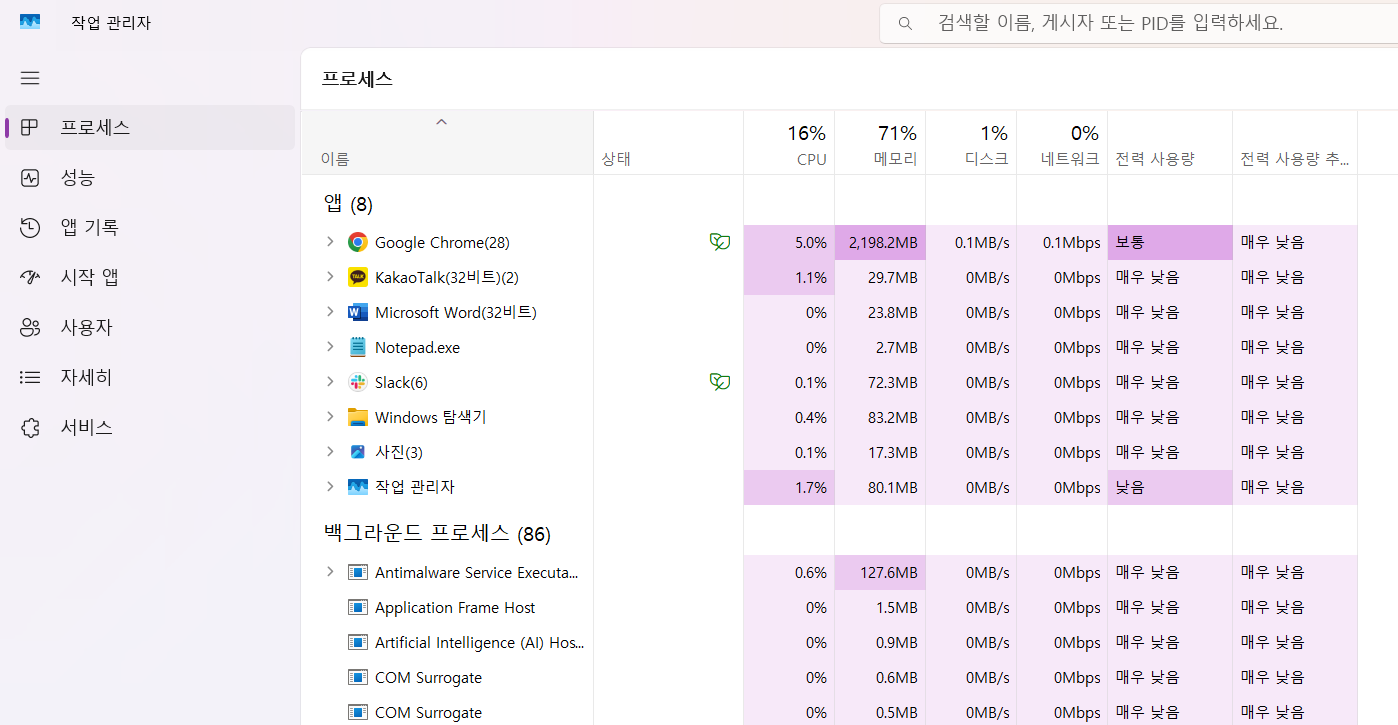Click the 성능 performance sidebar icon

tap(30, 178)
